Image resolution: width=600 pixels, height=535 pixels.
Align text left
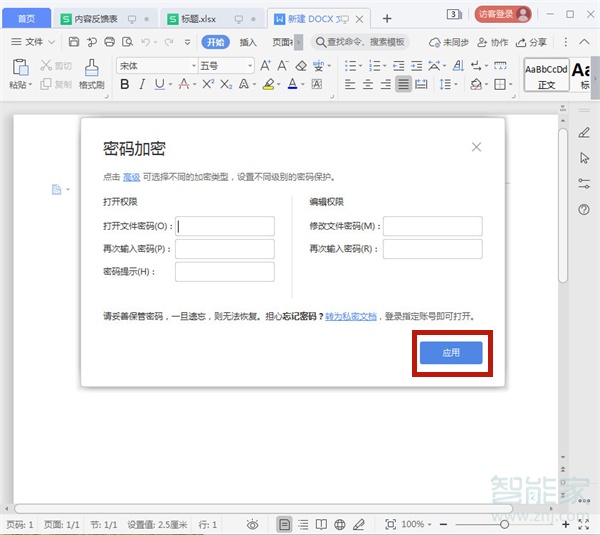[x=350, y=84]
